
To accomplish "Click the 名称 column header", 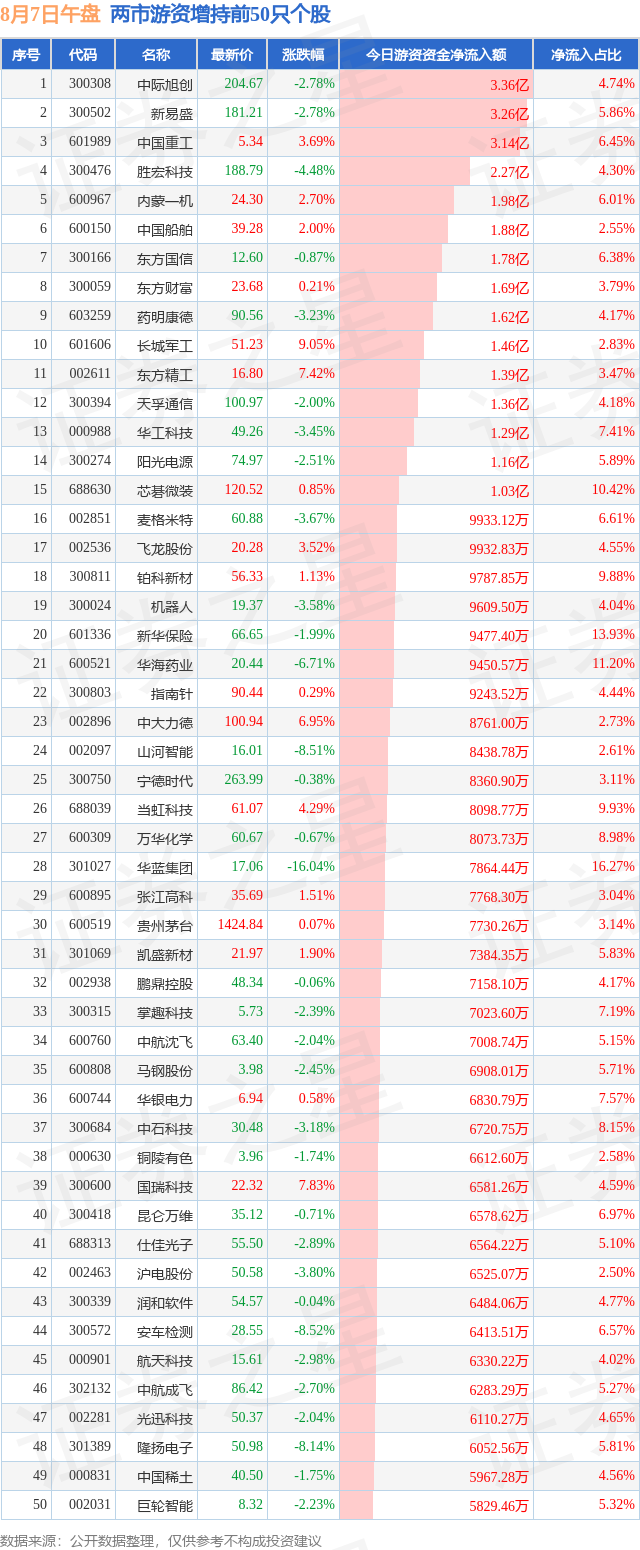I will click(x=156, y=55).
